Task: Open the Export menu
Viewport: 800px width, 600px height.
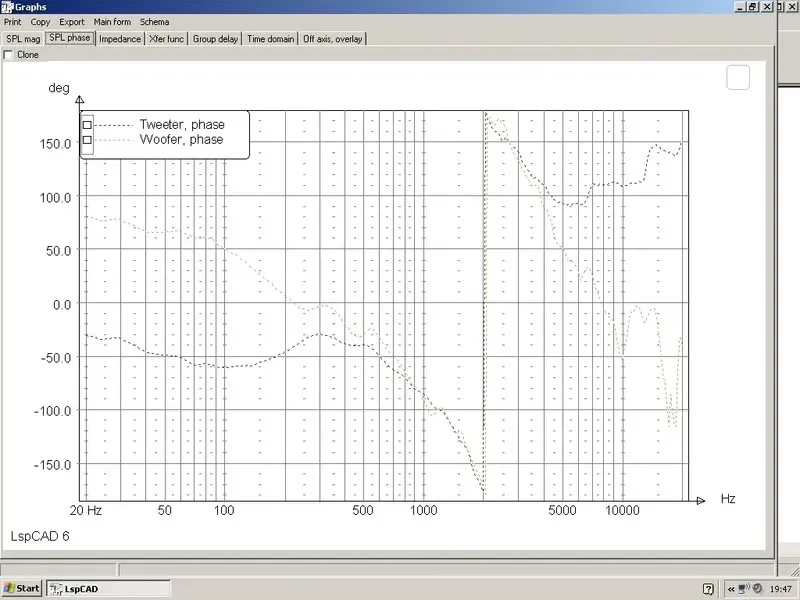Action: coord(71,22)
